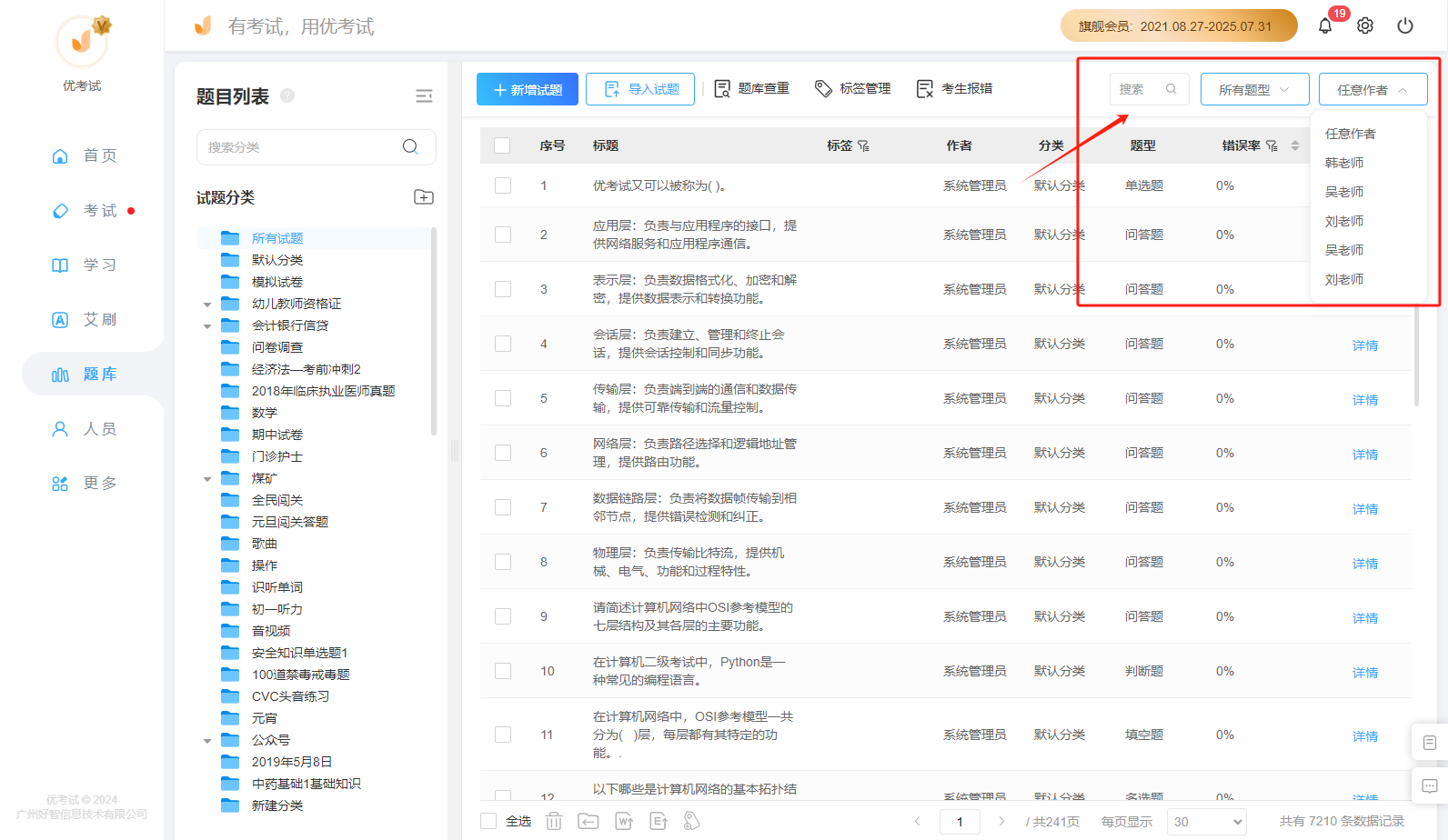The height and width of the screenshot is (840, 1448).
Task: Toggle the category panel collapse icon
Action: 424,96
